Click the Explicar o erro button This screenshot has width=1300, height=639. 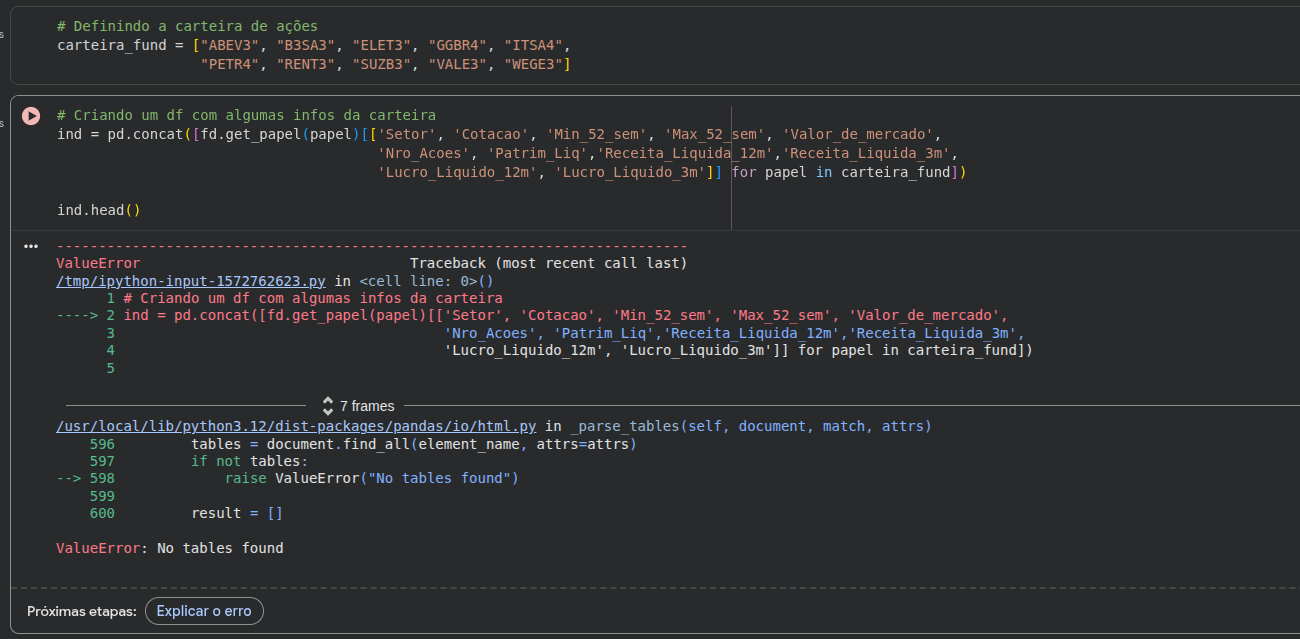[x=204, y=611]
